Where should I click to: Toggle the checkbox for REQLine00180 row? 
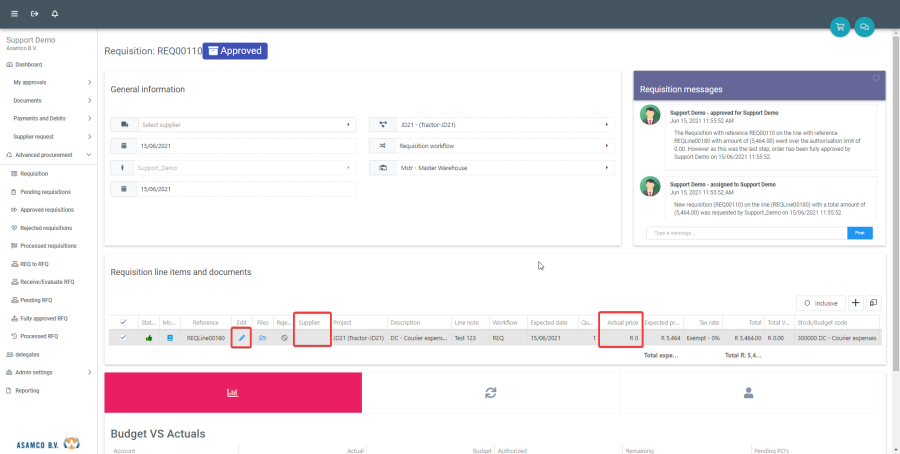[123, 338]
